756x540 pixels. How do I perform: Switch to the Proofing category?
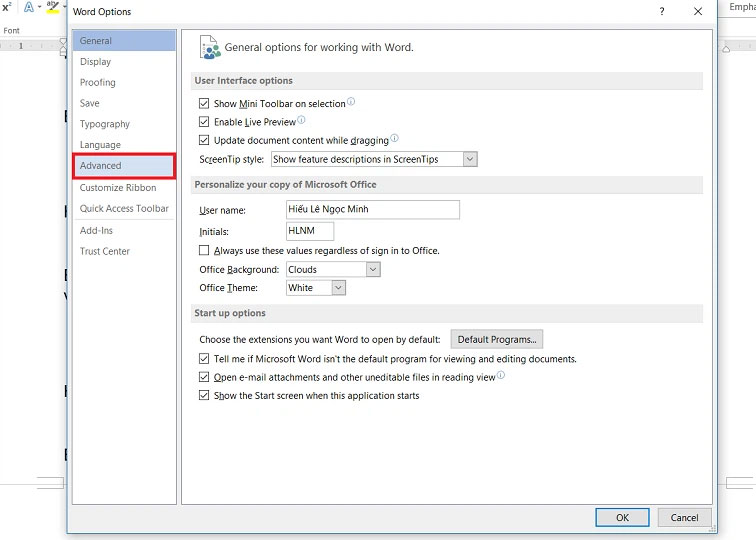98,83
